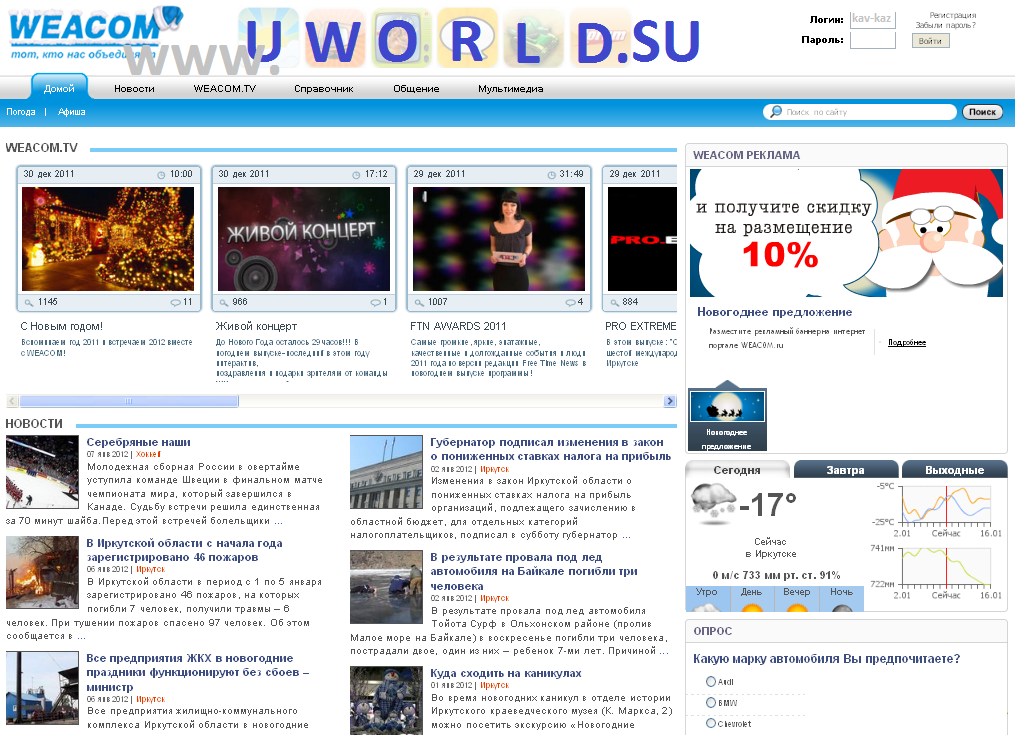Open the Общение menu item
The image size is (1015, 735).
[416, 89]
